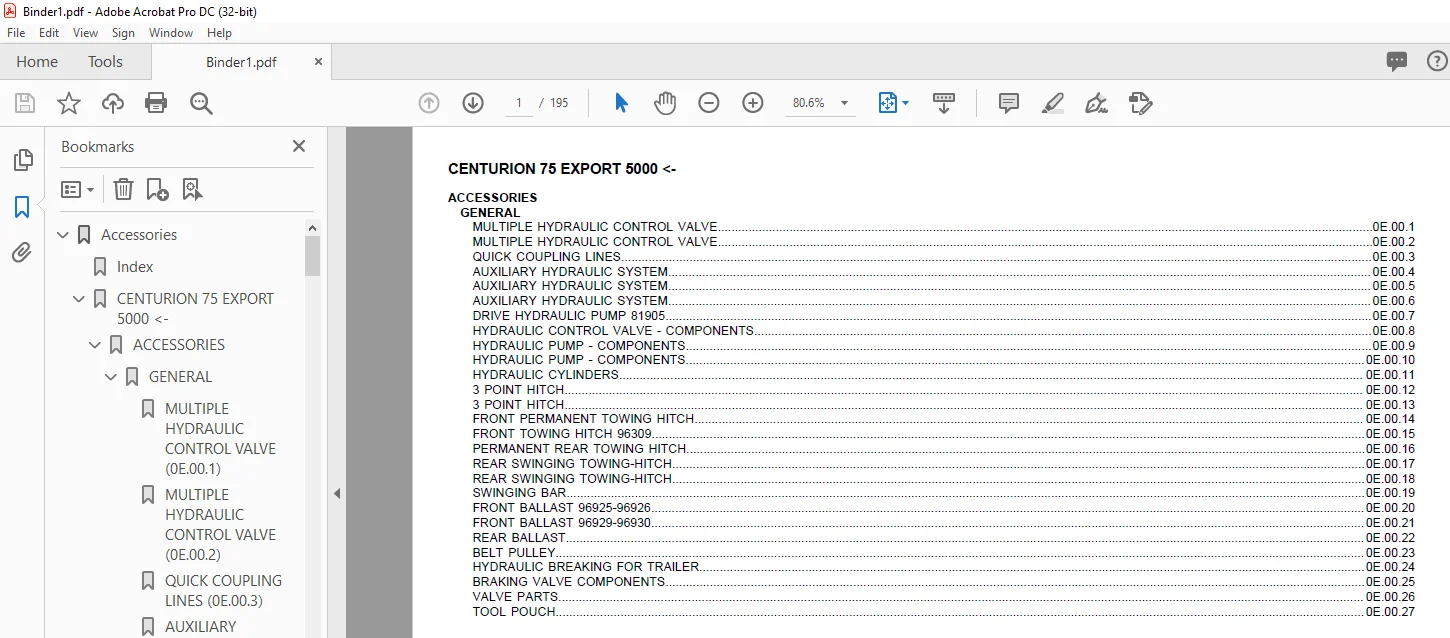Collapse the navigation pane with the arrow
The image size is (1450, 638).
(337, 493)
